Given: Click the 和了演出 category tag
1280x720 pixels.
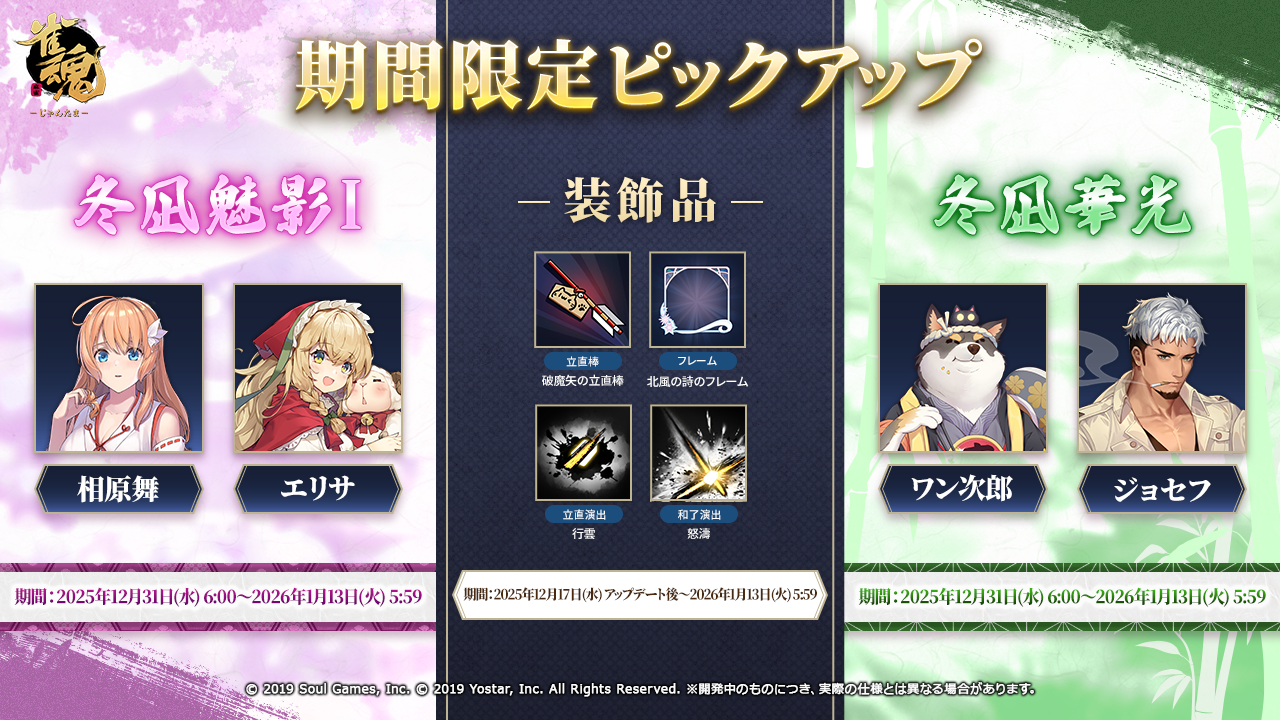Looking at the screenshot, I should [x=698, y=514].
